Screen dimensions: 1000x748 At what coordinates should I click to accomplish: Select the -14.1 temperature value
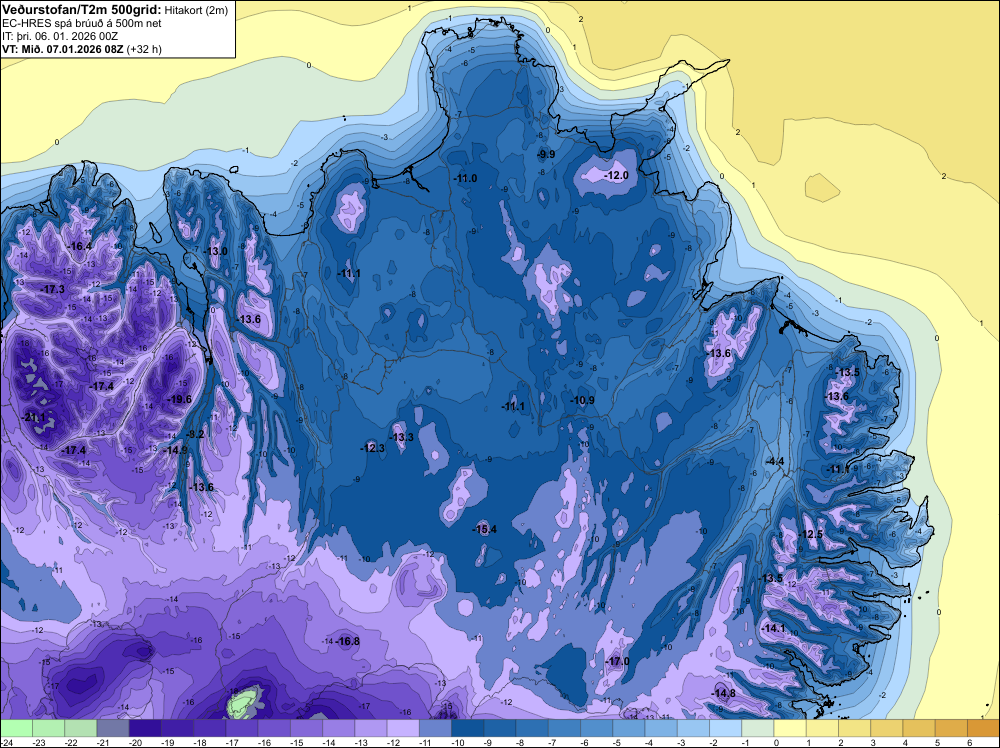coord(774,628)
